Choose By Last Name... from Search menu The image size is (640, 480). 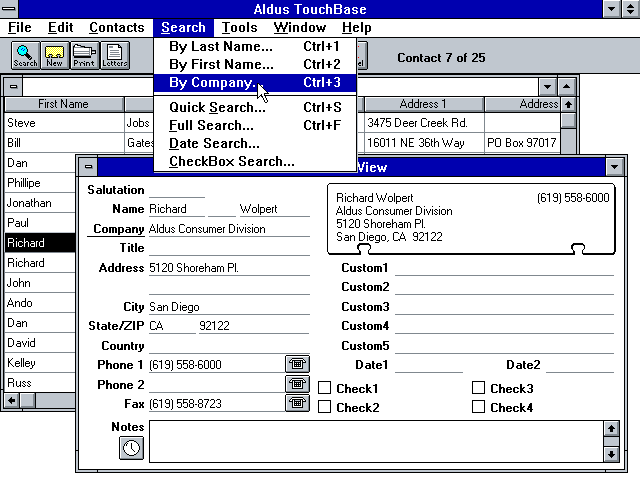coord(255,47)
